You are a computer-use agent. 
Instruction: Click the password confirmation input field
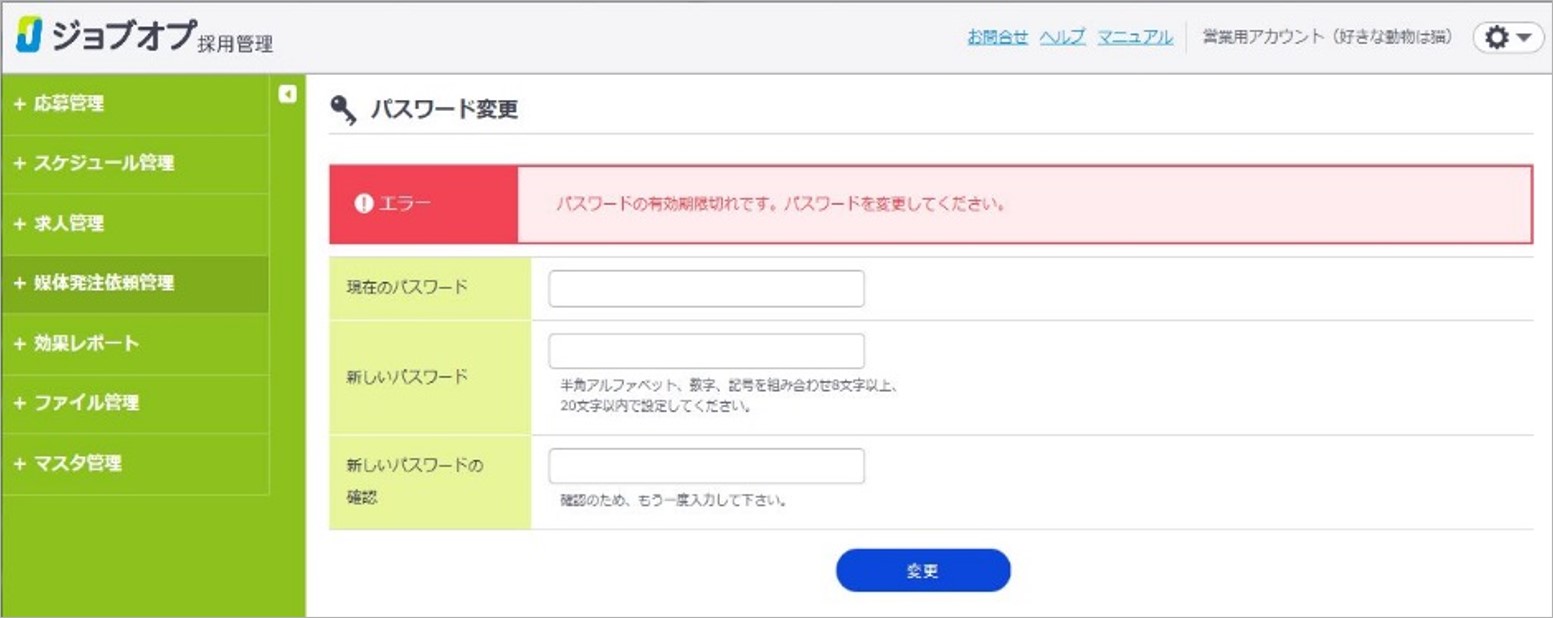tap(705, 465)
